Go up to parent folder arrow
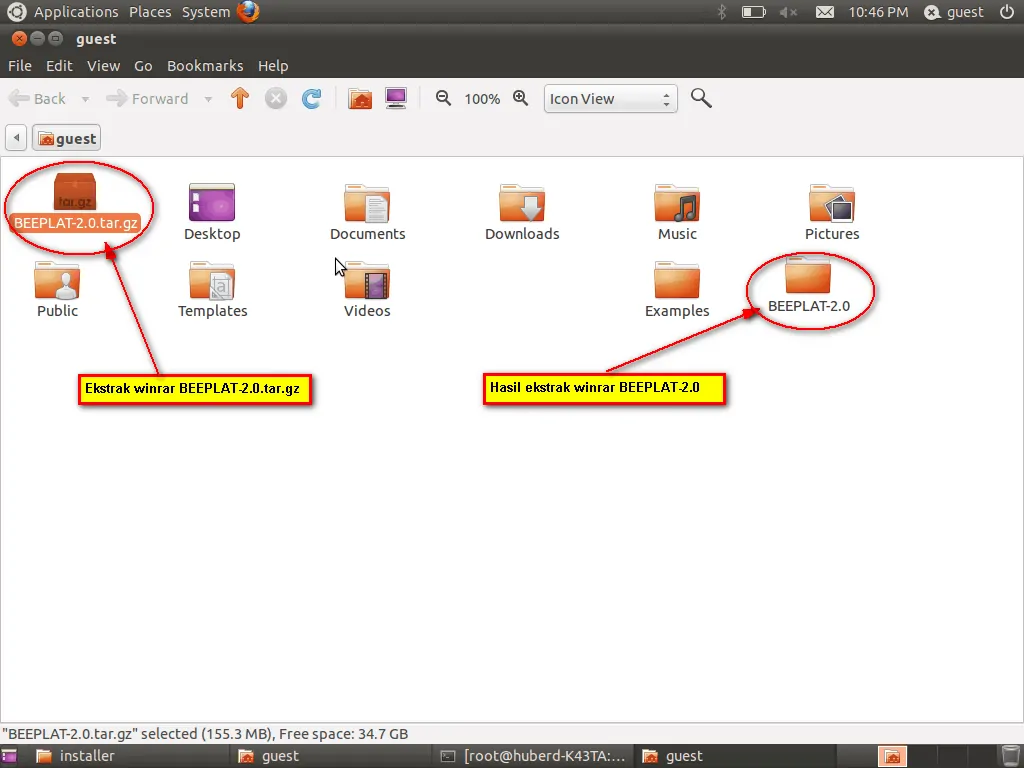This screenshot has width=1024, height=768. coord(240,99)
